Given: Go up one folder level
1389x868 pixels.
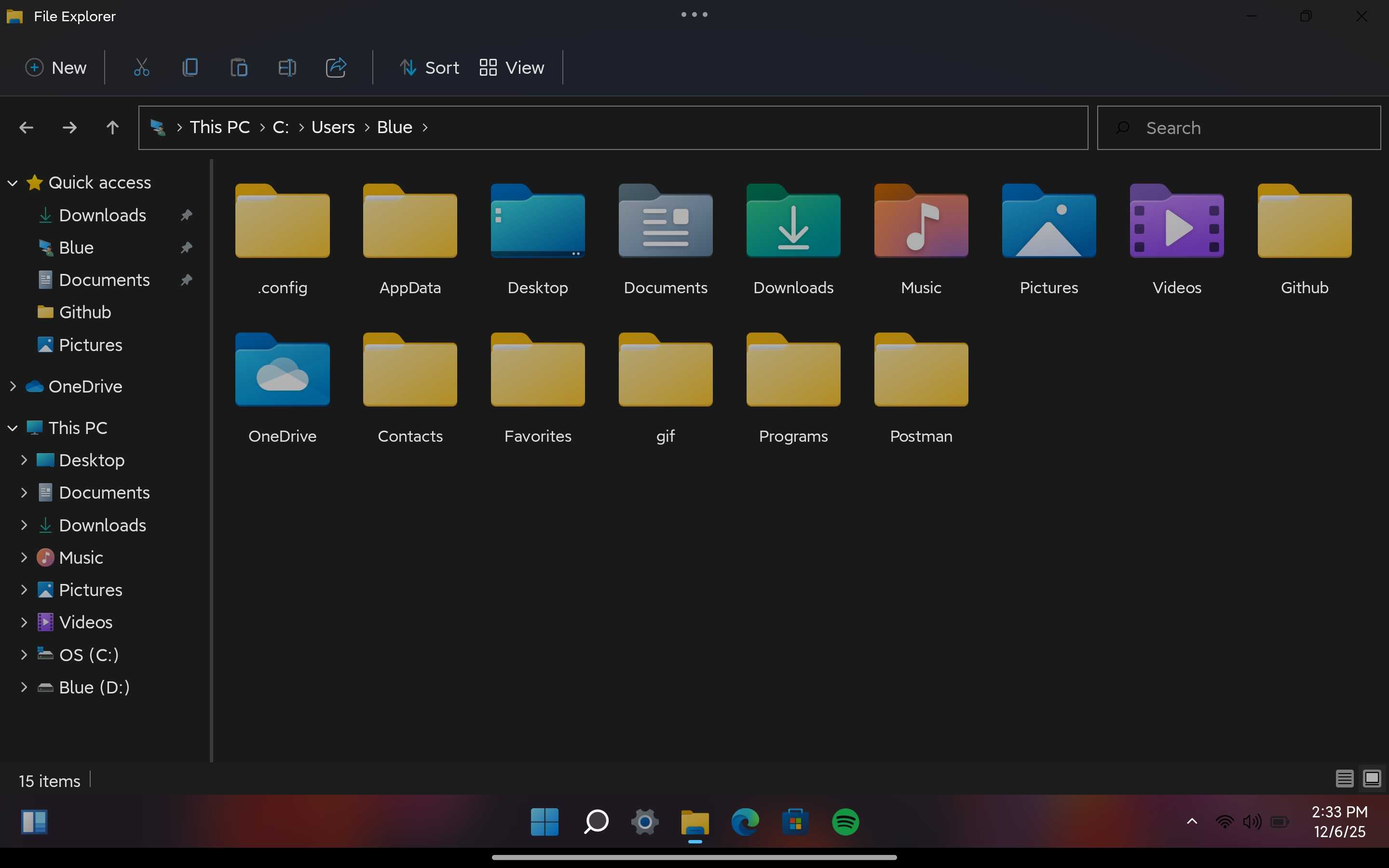Looking at the screenshot, I should [x=112, y=127].
